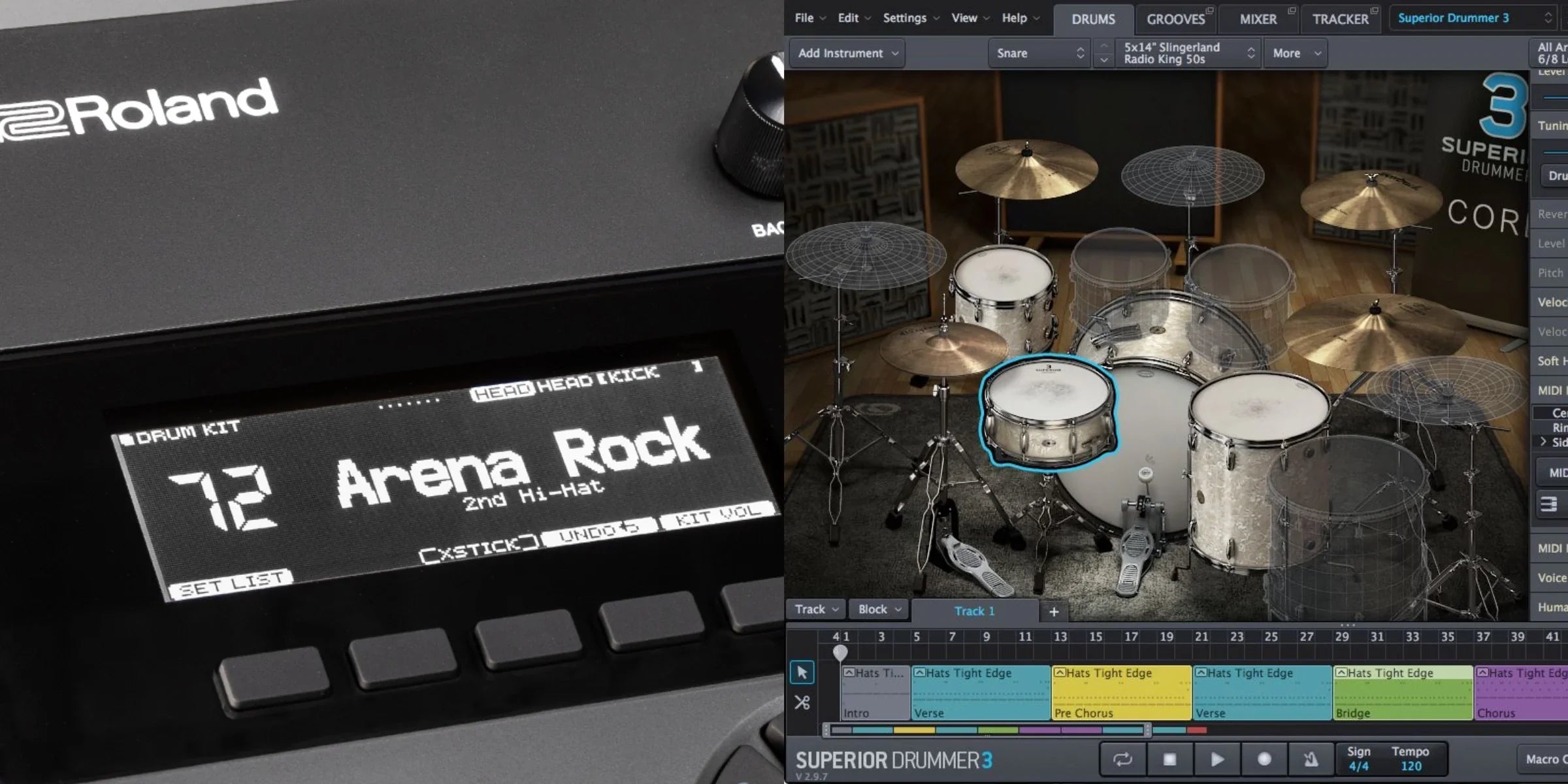Open the View menu
This screenshot has width=1568, height=784.
click(x=970, y=18)
